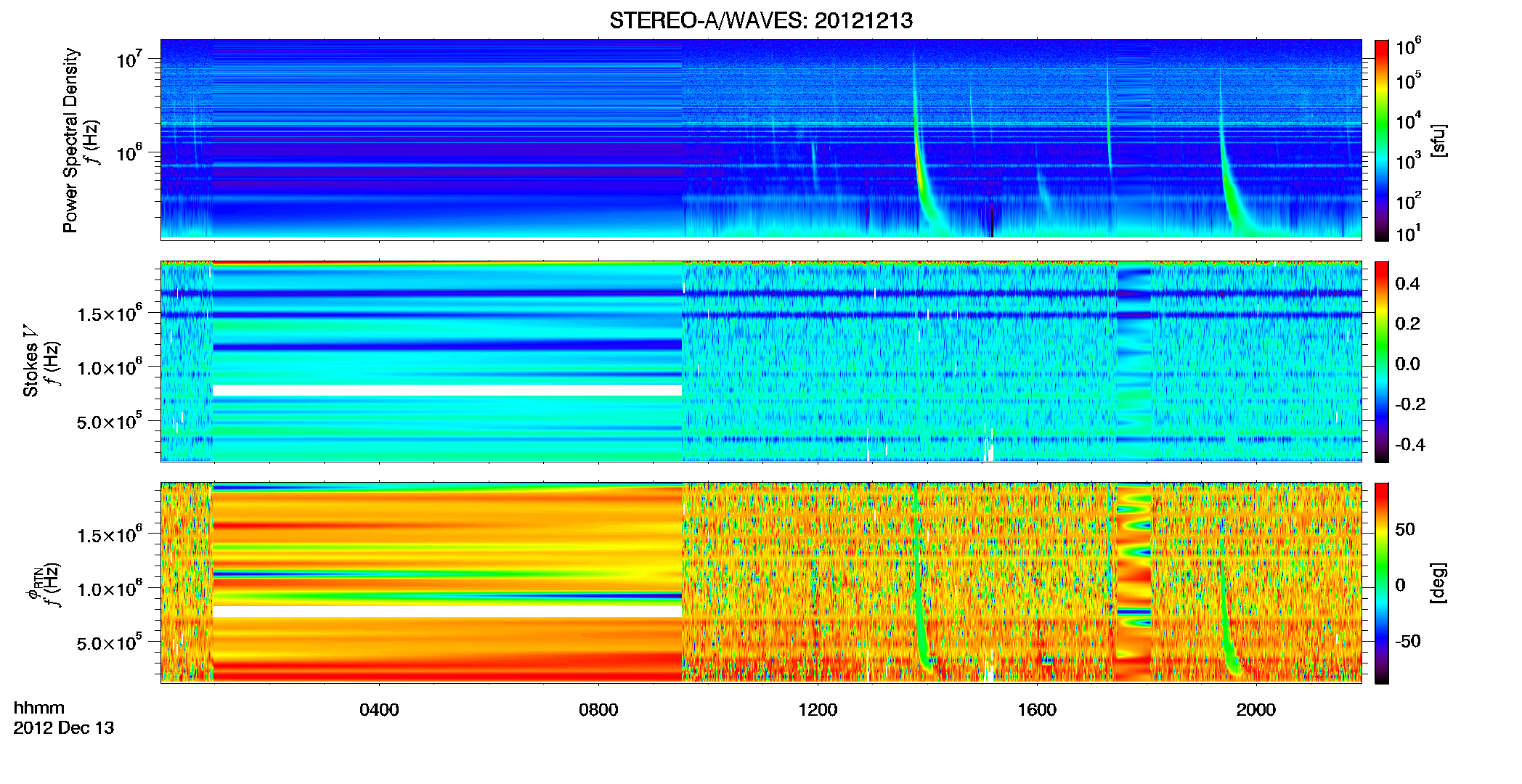Viewport: 1522px width, 784px height.
Task: Click the Stokes V colorbar
Action: [x=1381, y=362]
